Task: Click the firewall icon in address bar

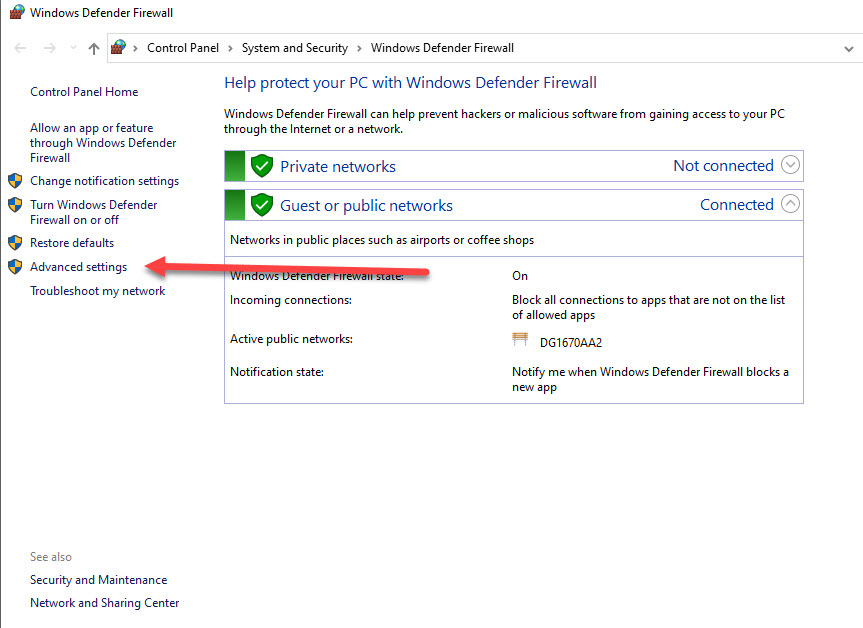Action: click(118, 47)
